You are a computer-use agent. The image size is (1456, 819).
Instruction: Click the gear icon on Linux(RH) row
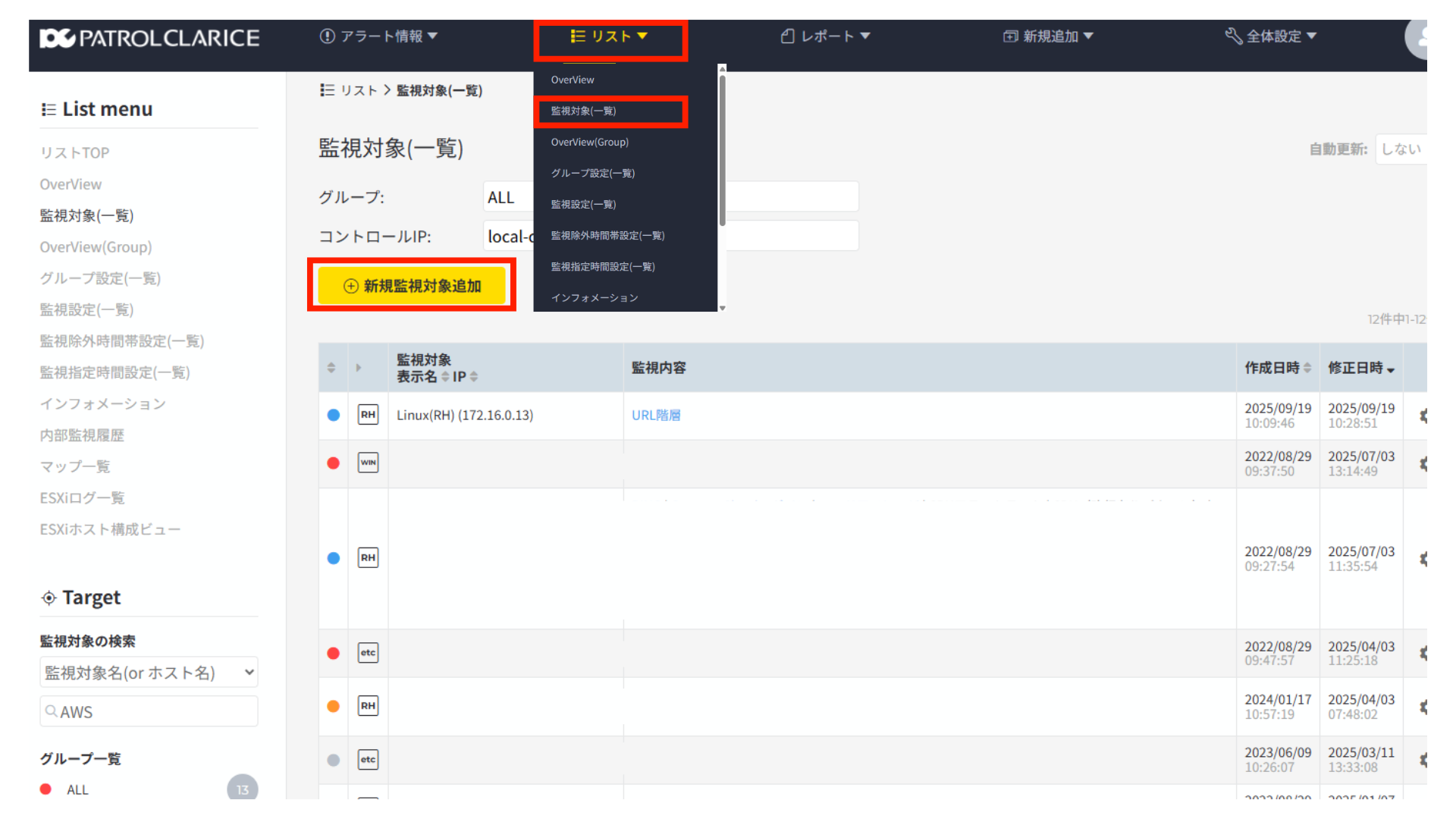(1423, 416)
